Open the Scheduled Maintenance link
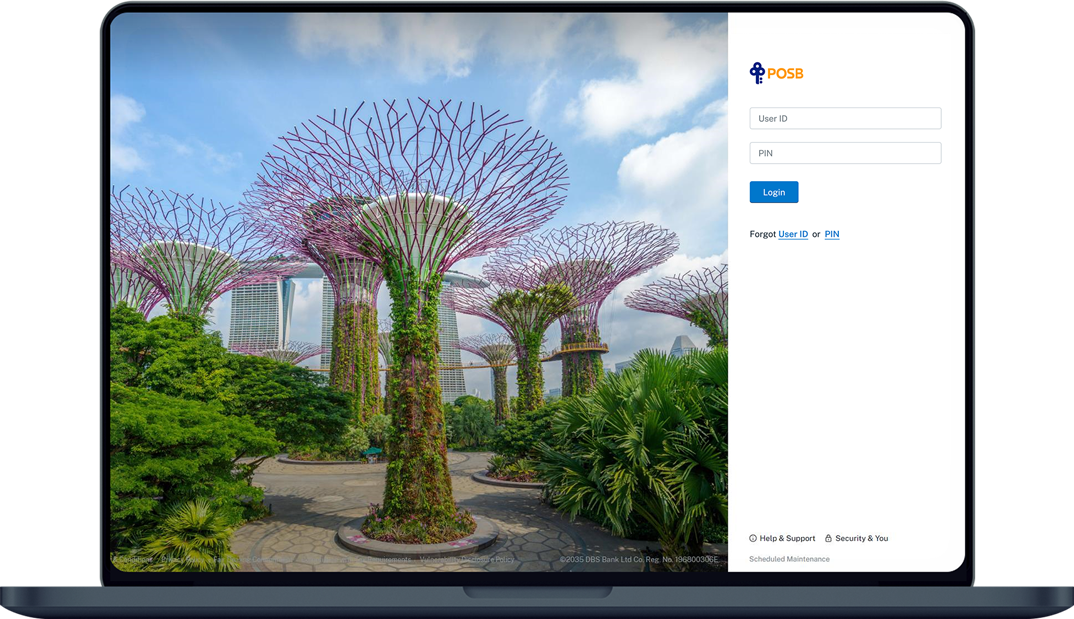 tap(789, 559)
